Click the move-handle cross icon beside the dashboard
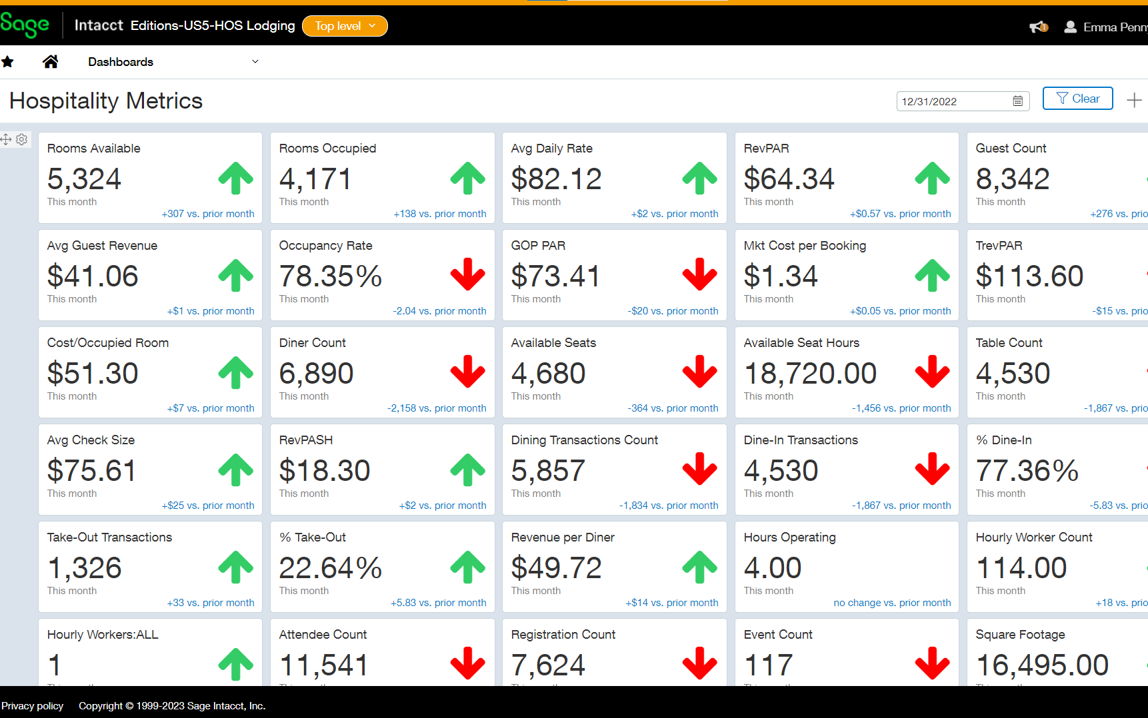 pos(6,139)
